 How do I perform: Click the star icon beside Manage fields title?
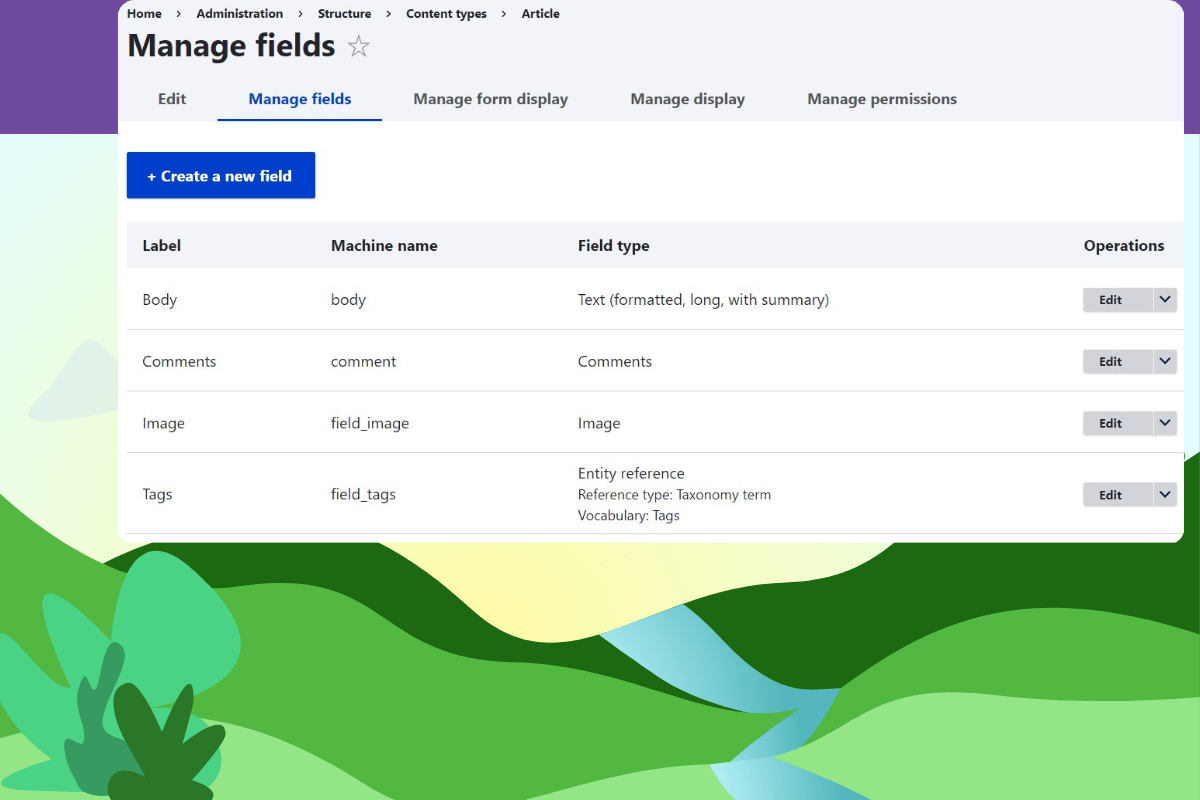click(358, 46)
